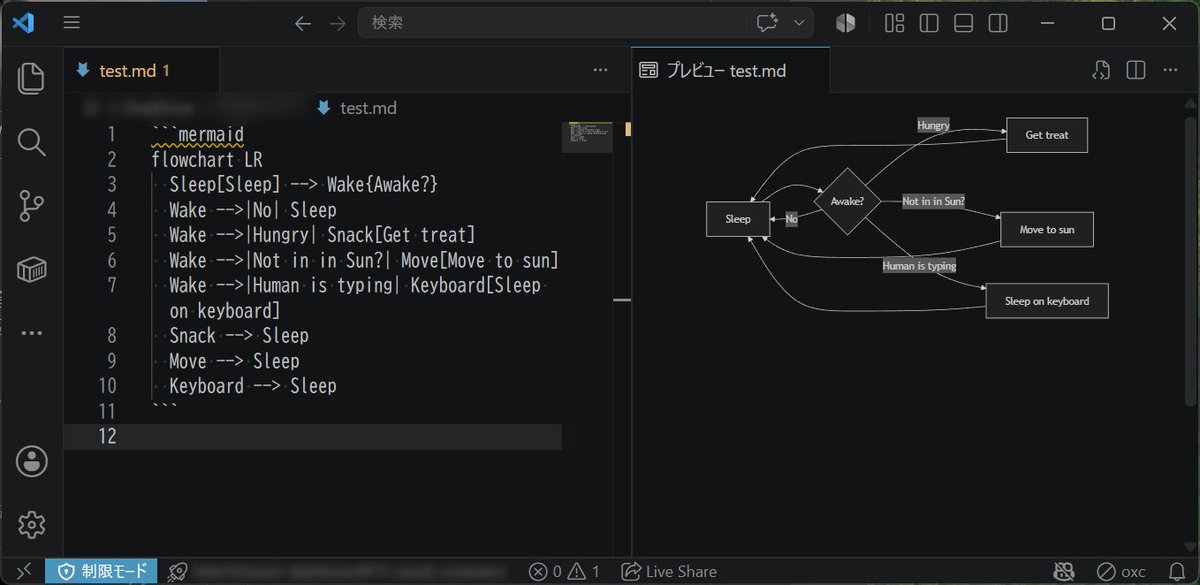Place cursor on flowchart LR line
1200x585 pixels.
pyautogui.click(x=207, y=160)
